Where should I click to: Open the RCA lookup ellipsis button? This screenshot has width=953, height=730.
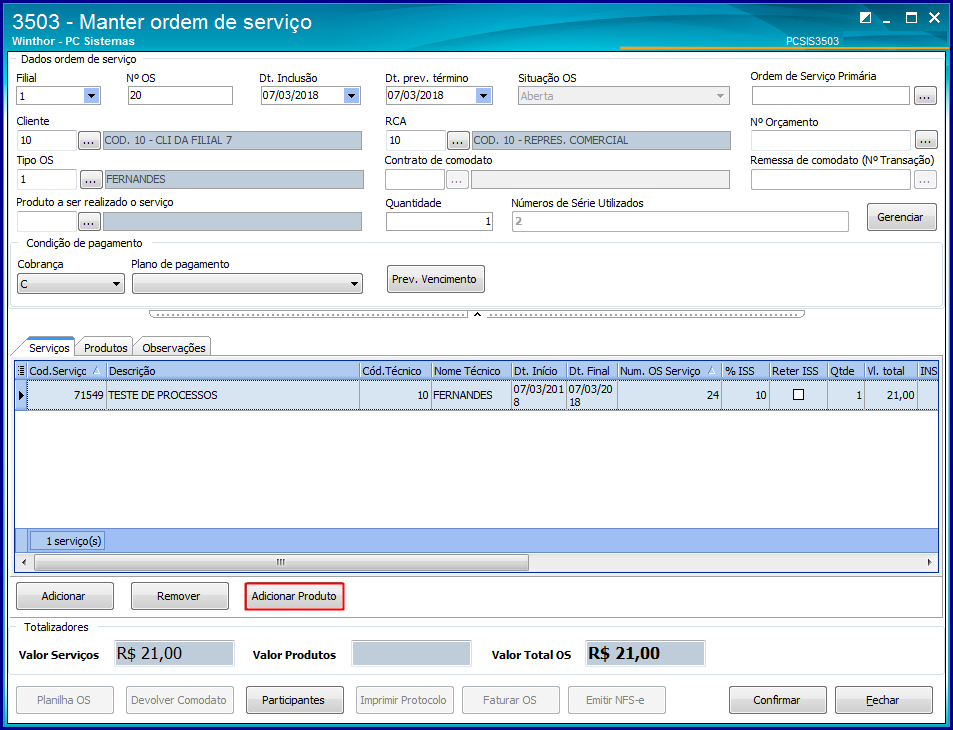tap(458, 141)
